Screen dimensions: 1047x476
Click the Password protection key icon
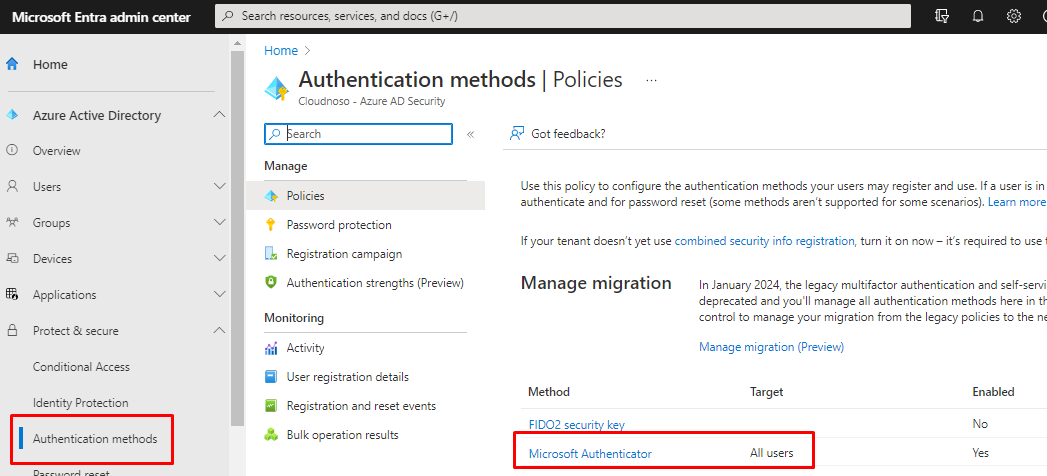[x=270, y=225]
